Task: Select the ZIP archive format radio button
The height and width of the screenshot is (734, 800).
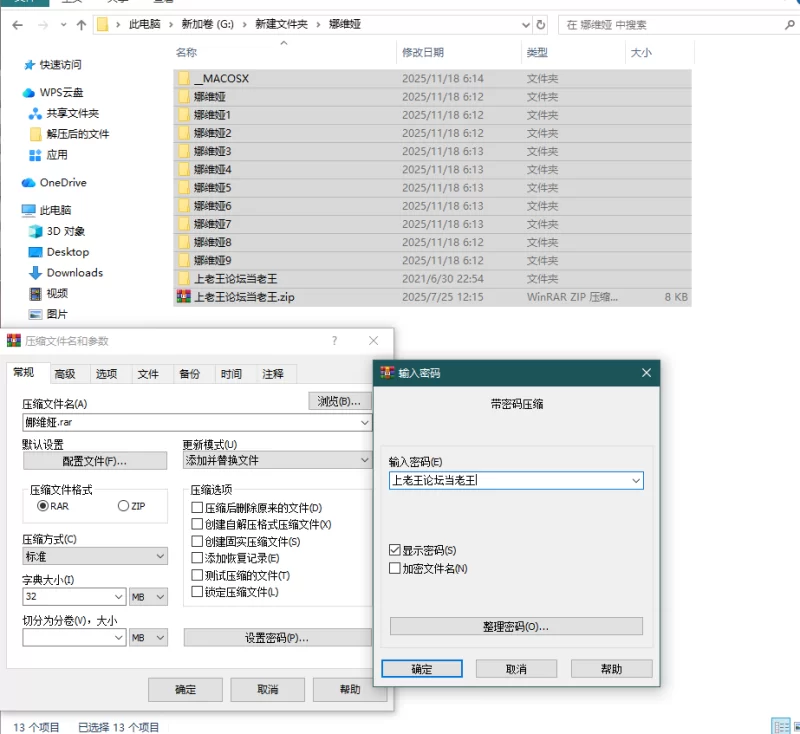Action: point(124,506)
